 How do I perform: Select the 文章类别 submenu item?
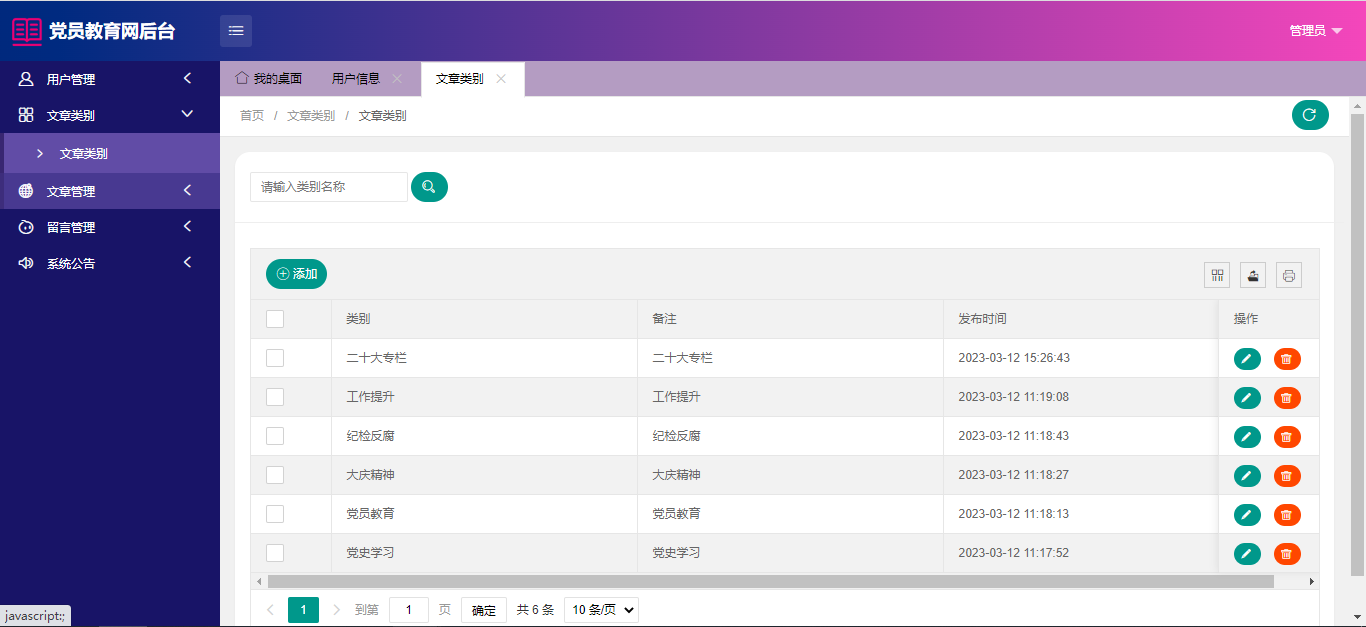coord(112,154)
